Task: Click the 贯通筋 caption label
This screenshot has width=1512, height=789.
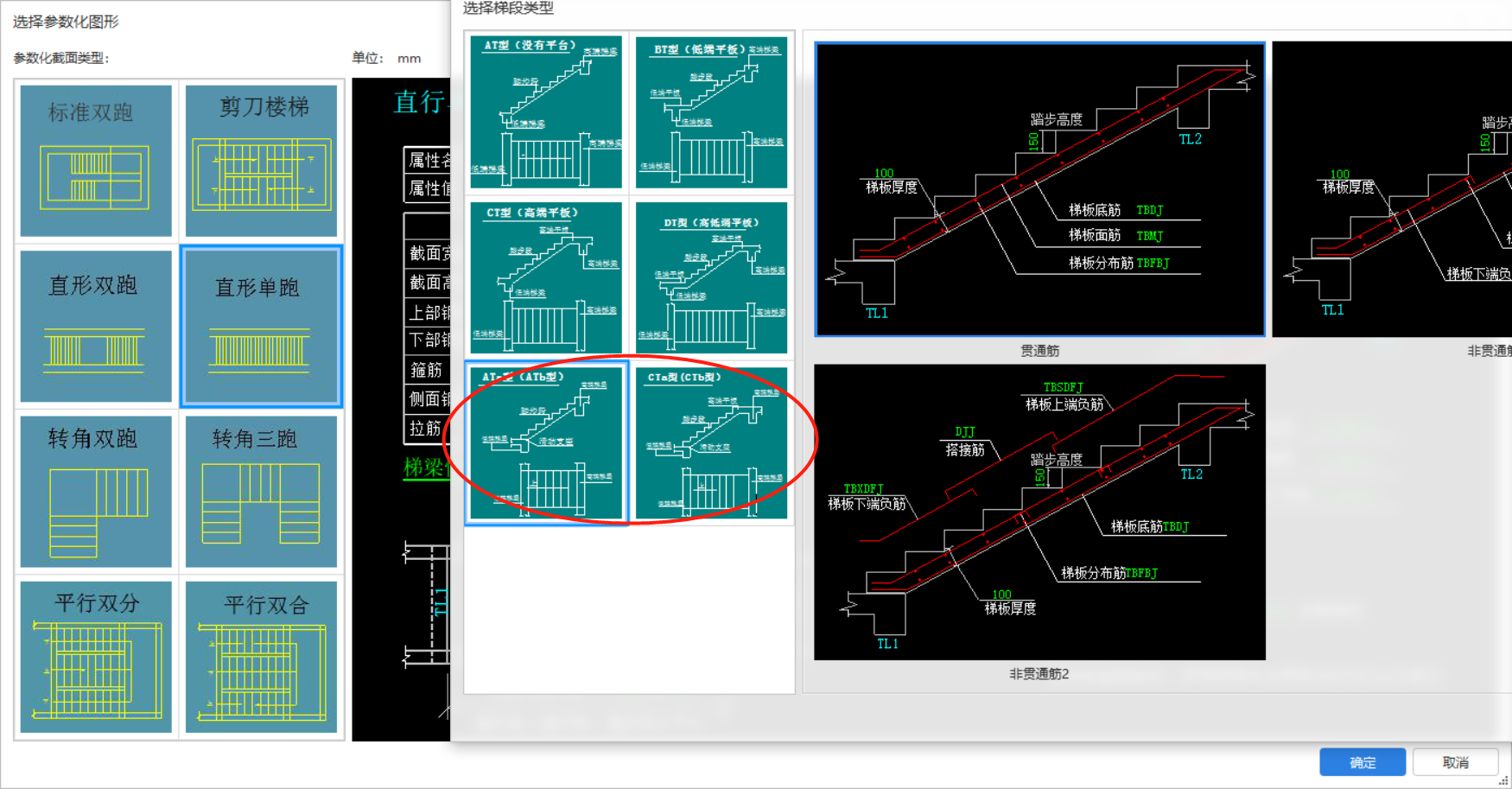Action: (1039, 350)
